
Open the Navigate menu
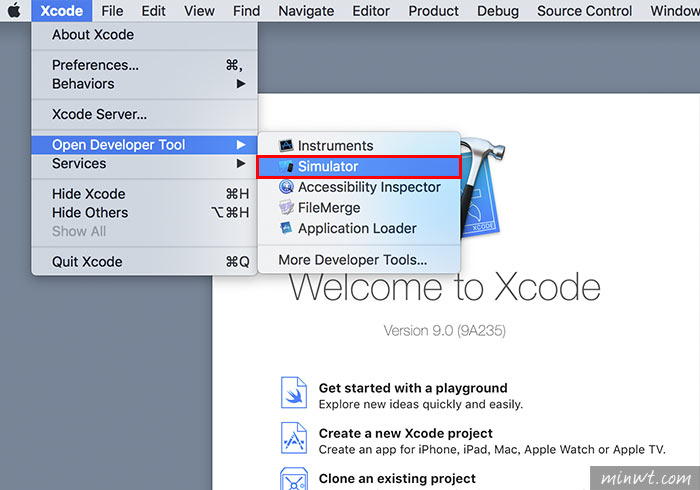(x=306, y=11)
